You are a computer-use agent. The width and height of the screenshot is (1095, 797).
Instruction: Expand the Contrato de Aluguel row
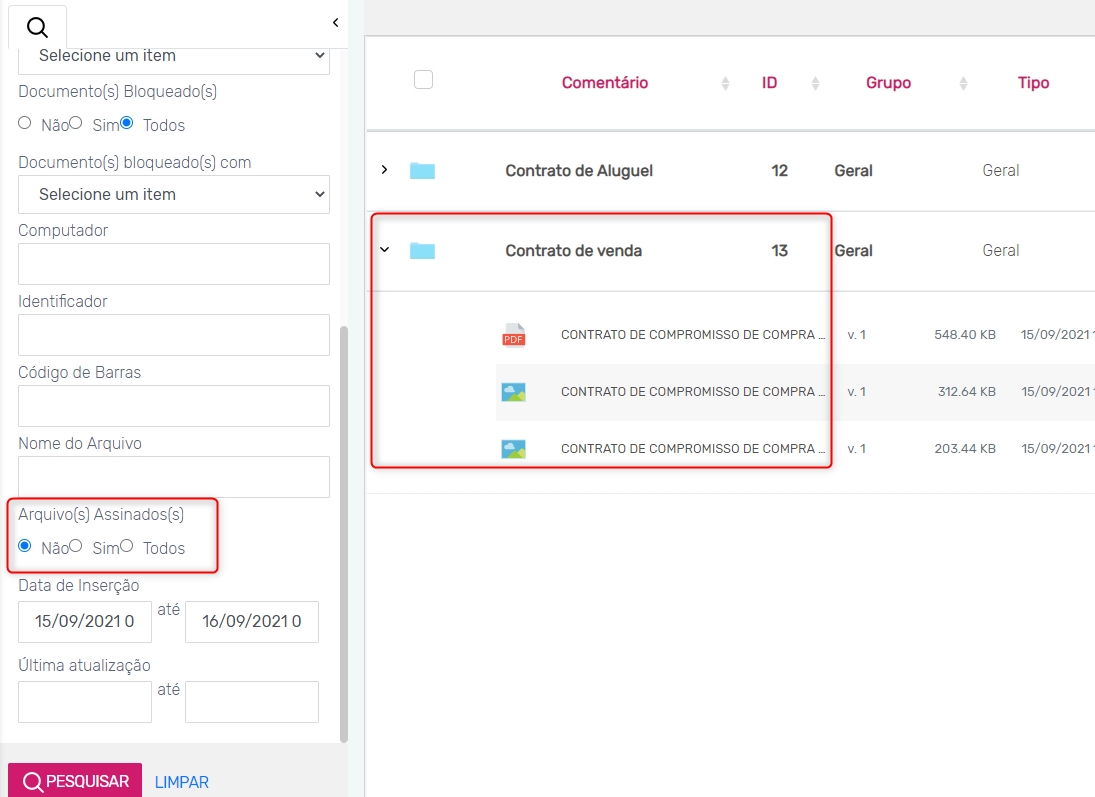coord(384,170)
